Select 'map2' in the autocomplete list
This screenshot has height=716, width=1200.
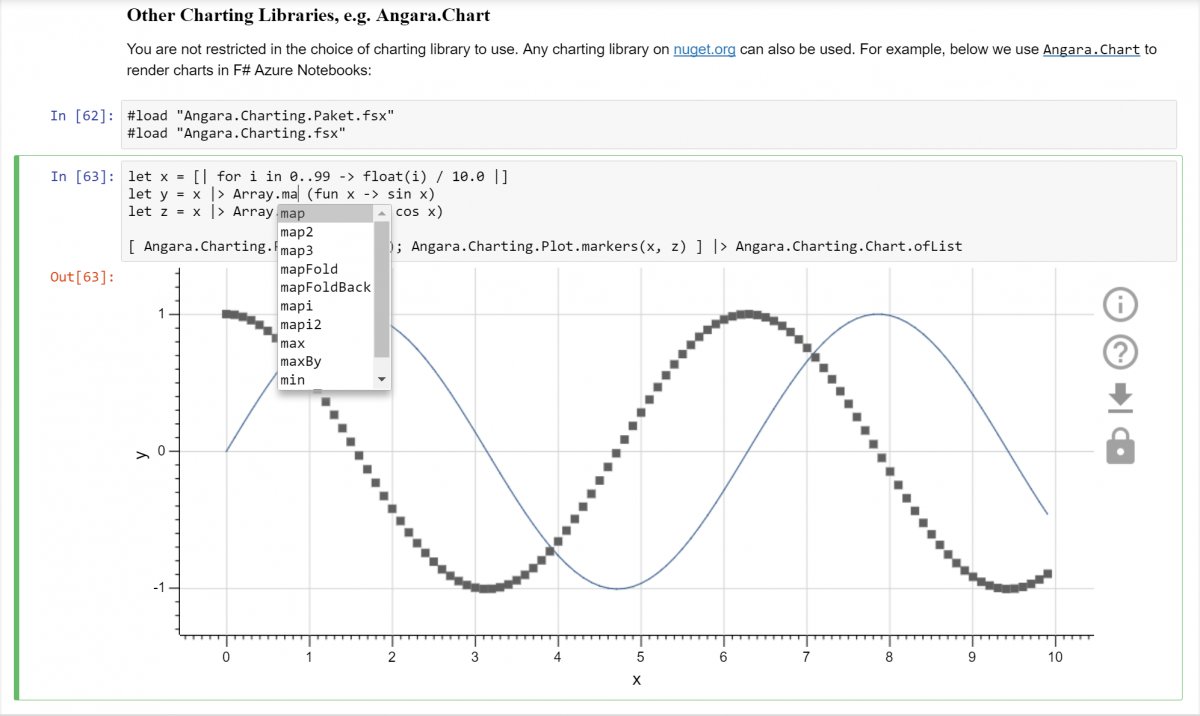point(325,232)
